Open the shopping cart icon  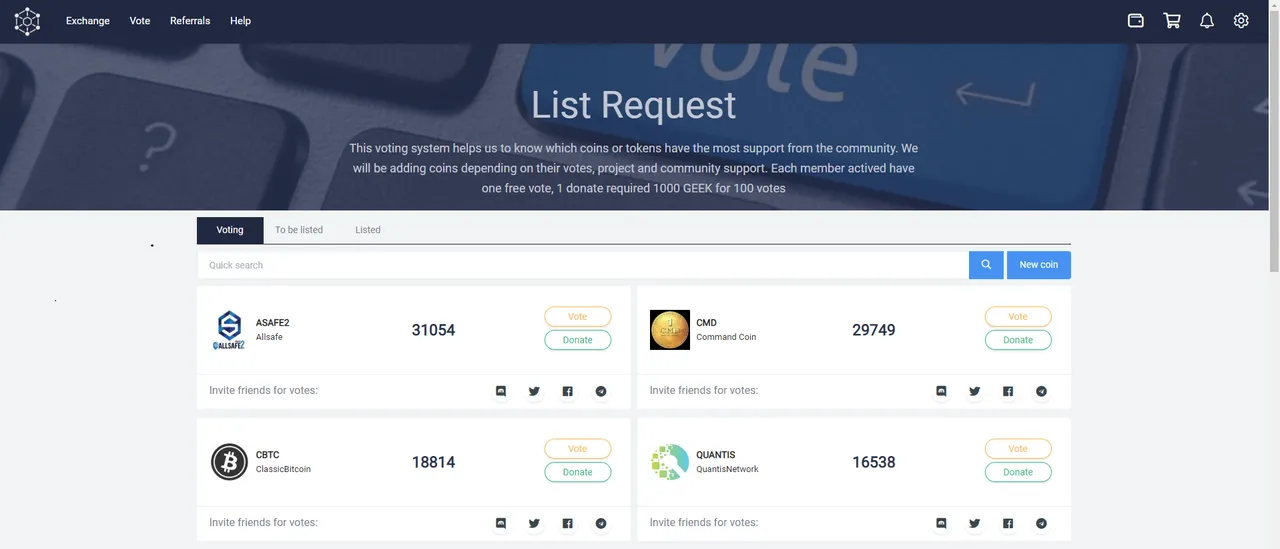[1172, 20]
